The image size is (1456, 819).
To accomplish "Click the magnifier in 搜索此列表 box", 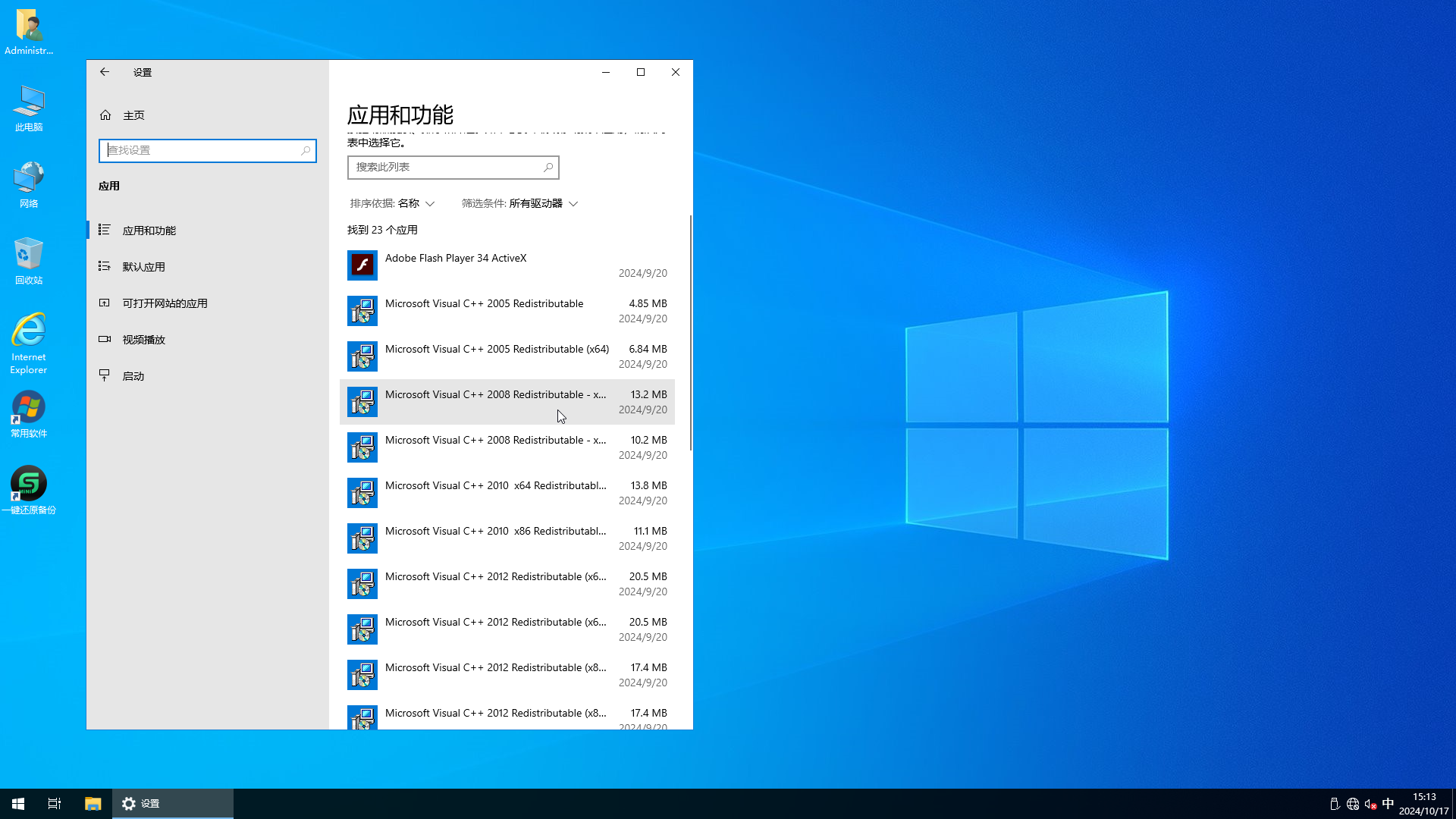I will [x=548, y=168].
